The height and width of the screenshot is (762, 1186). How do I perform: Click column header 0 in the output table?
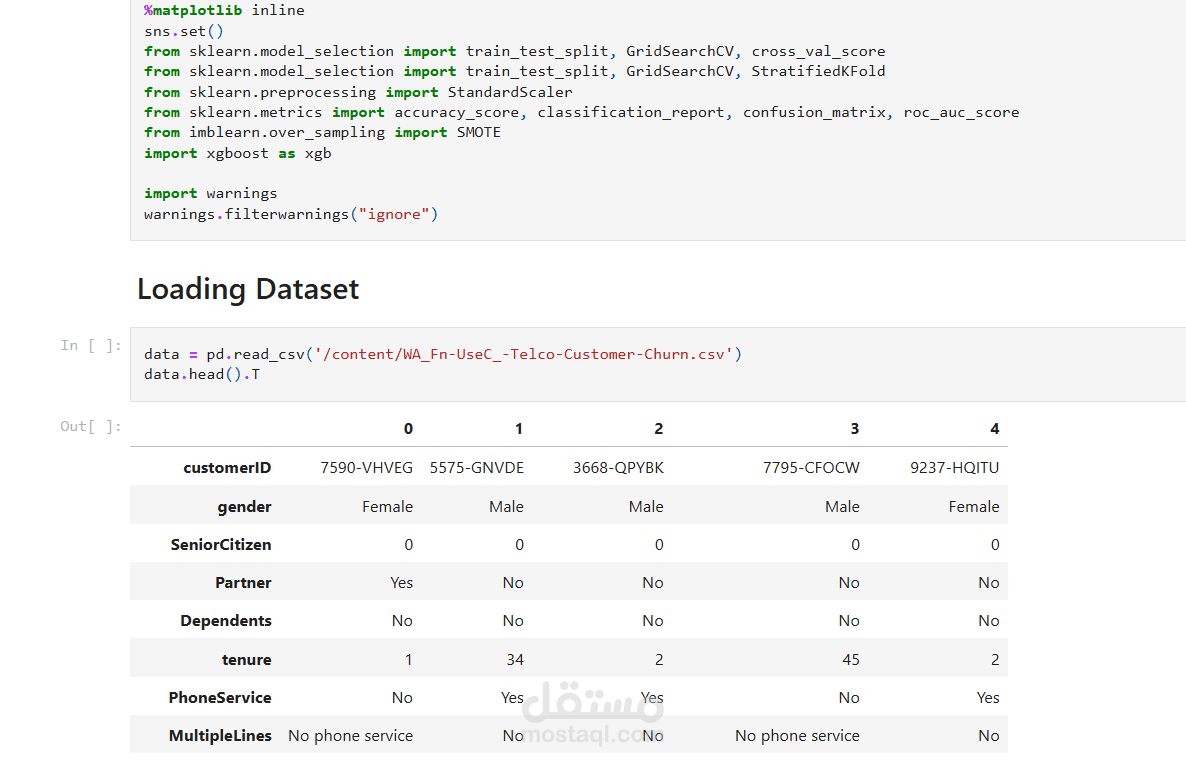[x=408, y=428]
